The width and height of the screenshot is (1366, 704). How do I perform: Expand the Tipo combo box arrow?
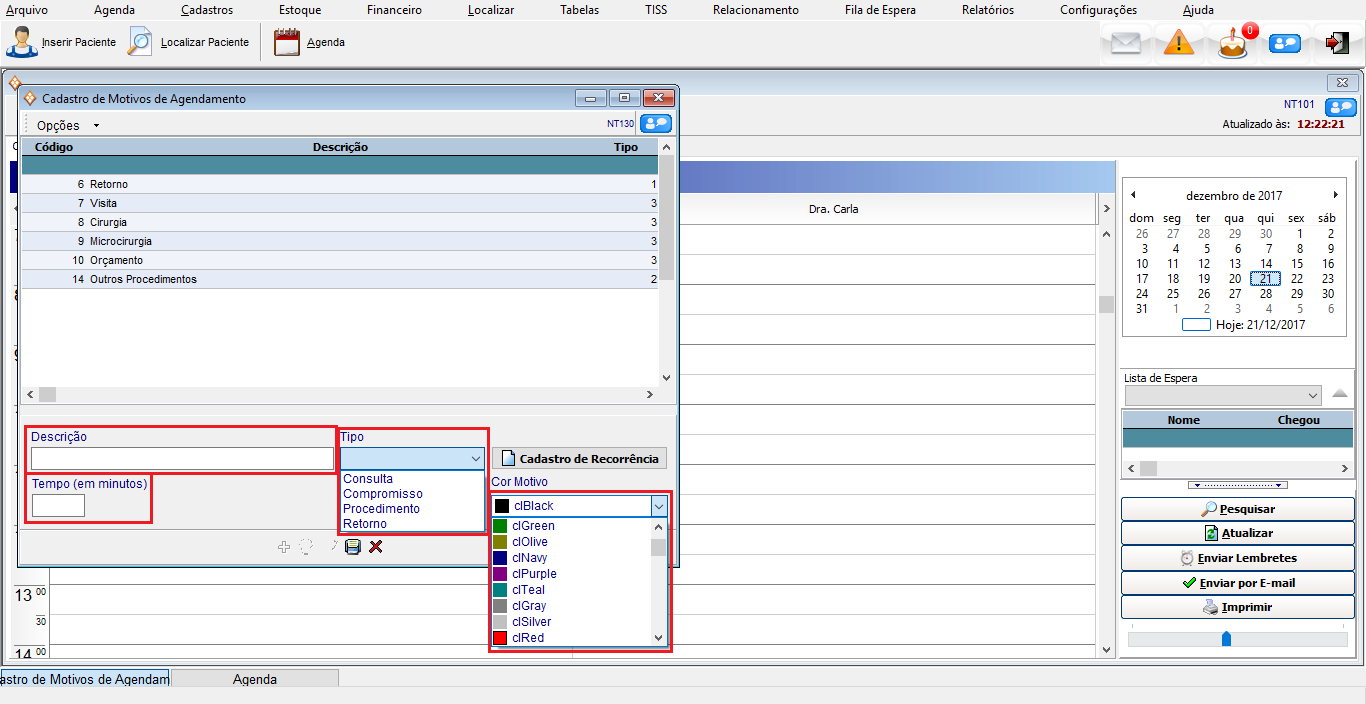click(475, 458)
